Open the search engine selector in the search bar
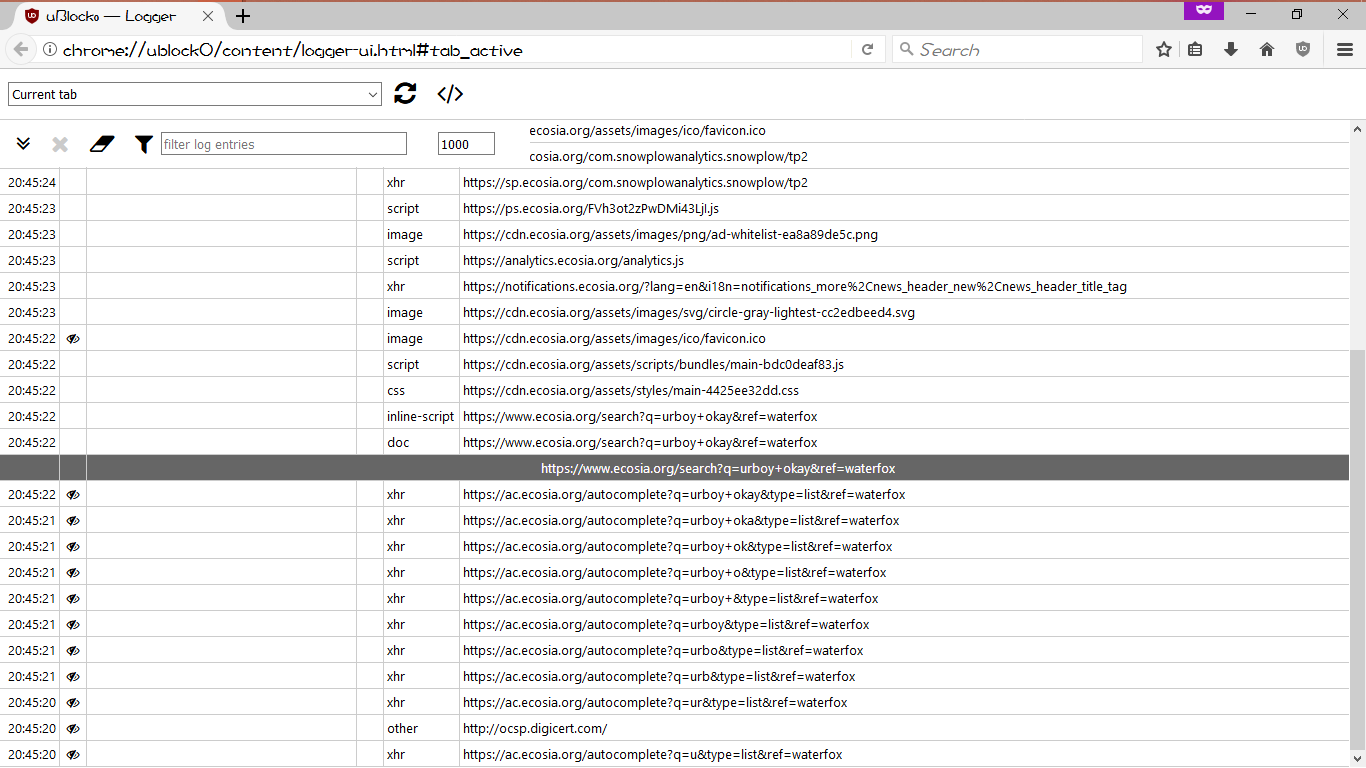The width and height of the screenshot is (1366, 768). click(x=906, y=48)
